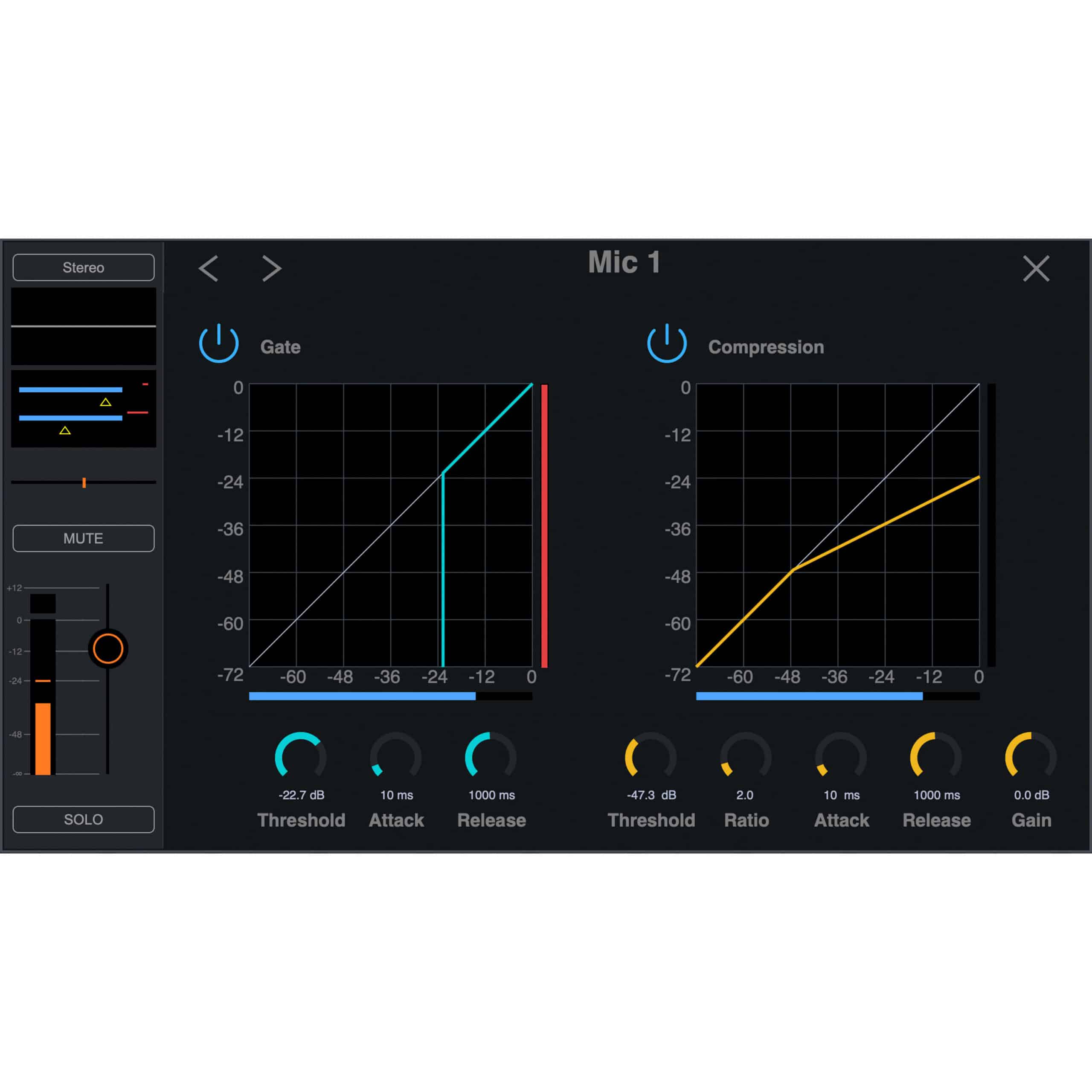This screenshot has height=1092, width=1092.
Task: Mute the Mic 1 channel
Action: [83, 538]
